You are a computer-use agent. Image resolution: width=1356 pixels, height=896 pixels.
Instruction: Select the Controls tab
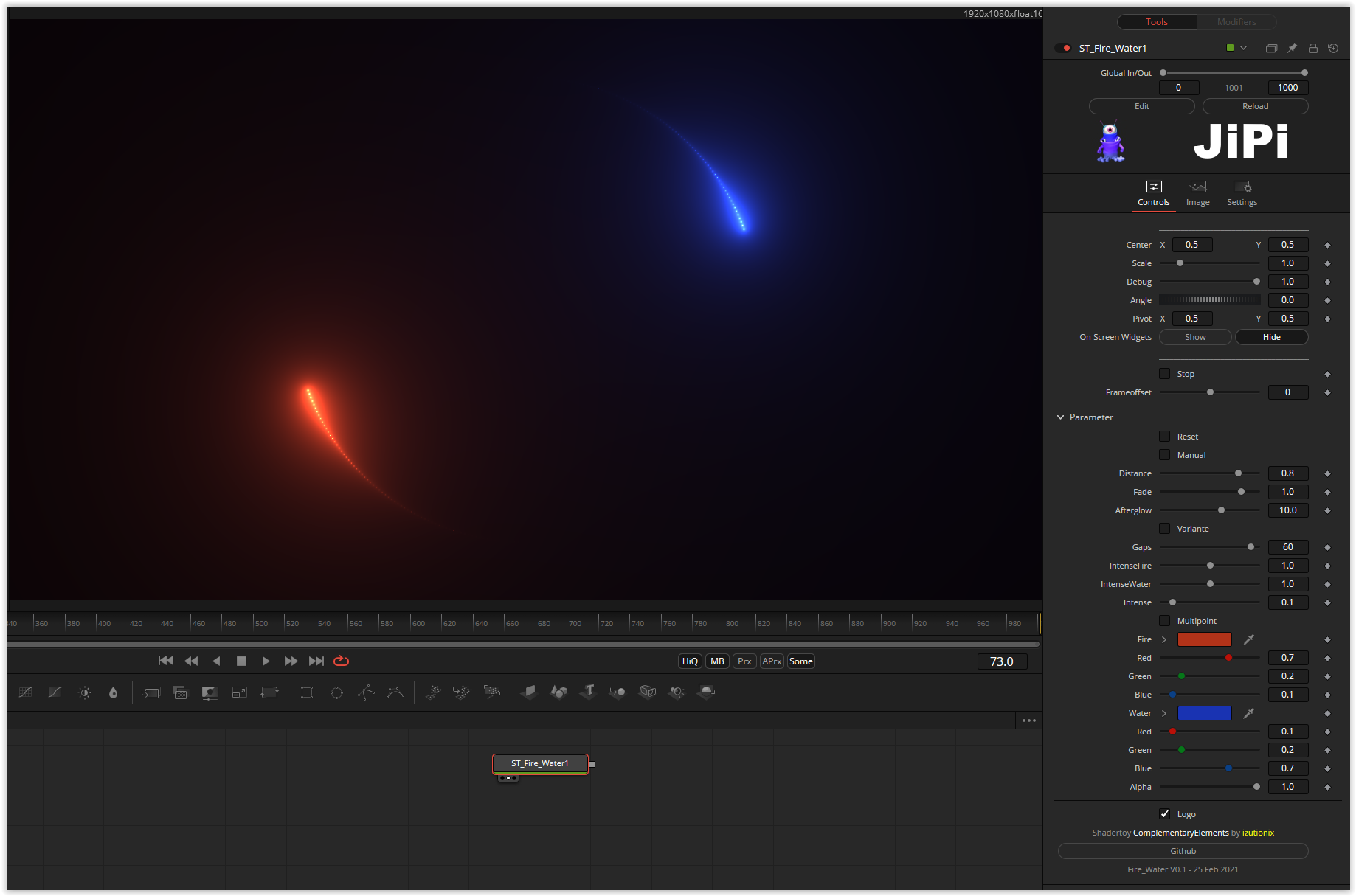1154,193
